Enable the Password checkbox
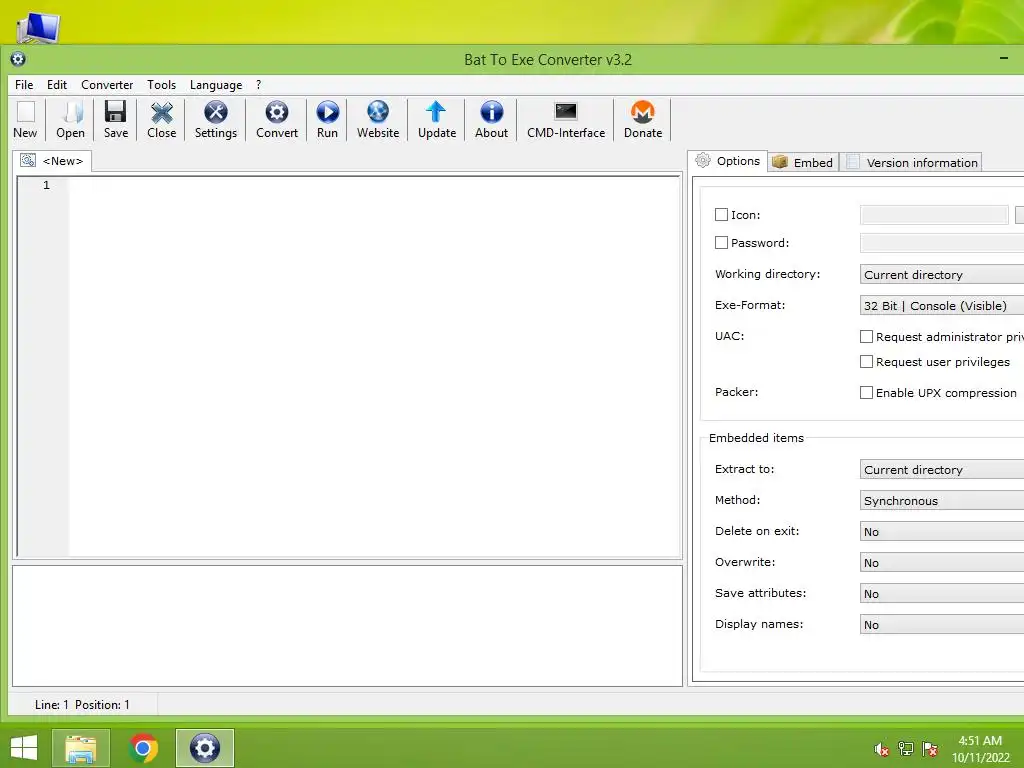 point(721,243)
